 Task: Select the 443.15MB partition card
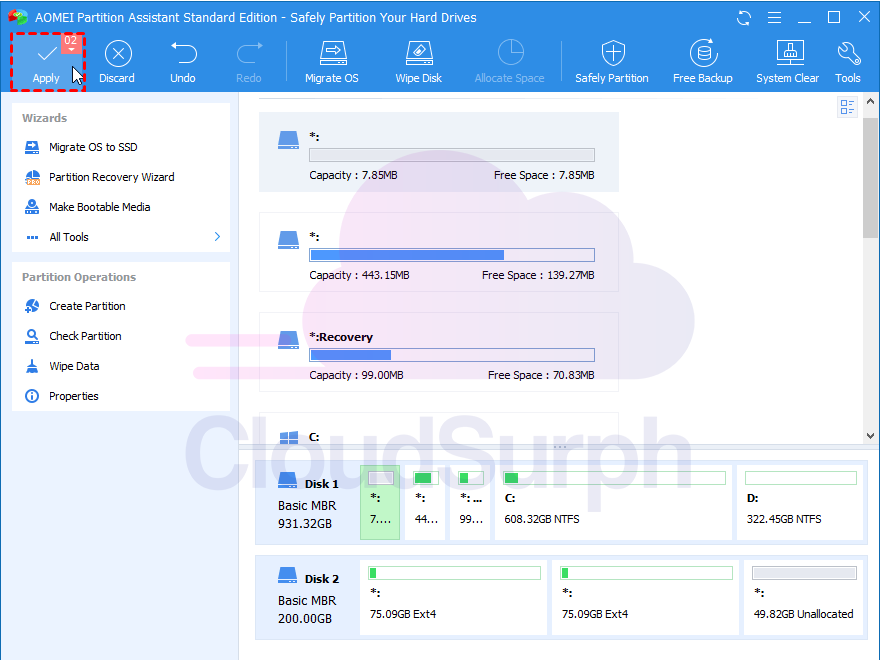pos(438,252)
